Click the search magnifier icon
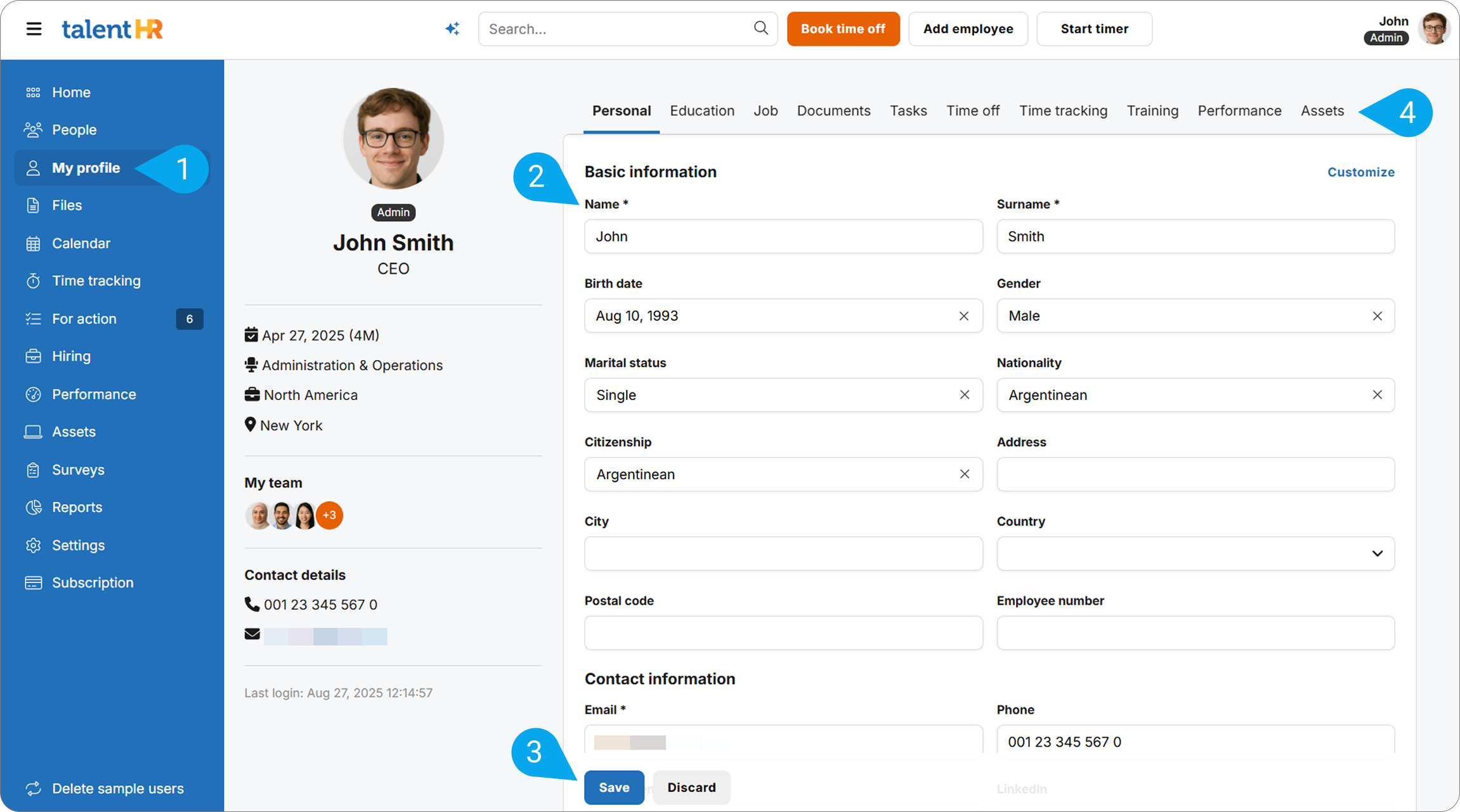 coord(760,29)
